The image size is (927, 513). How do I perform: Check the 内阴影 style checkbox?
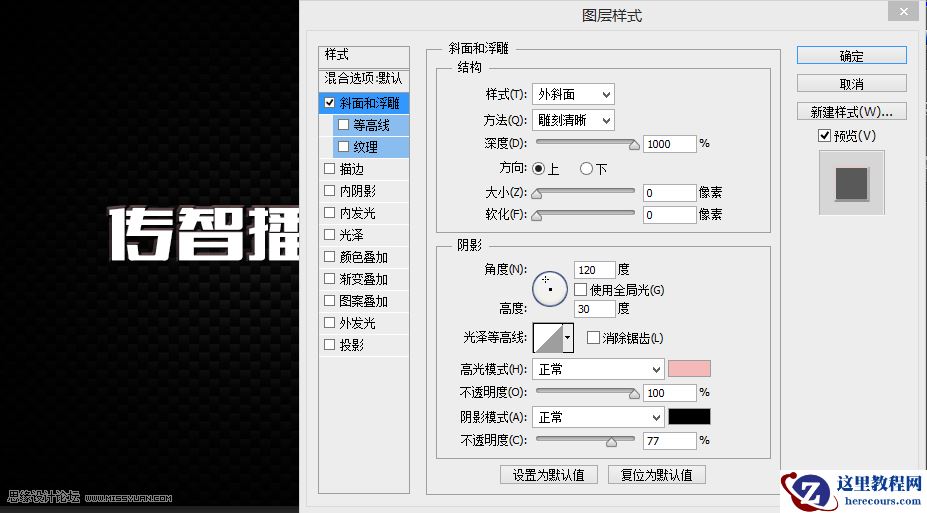coord(329,191)
